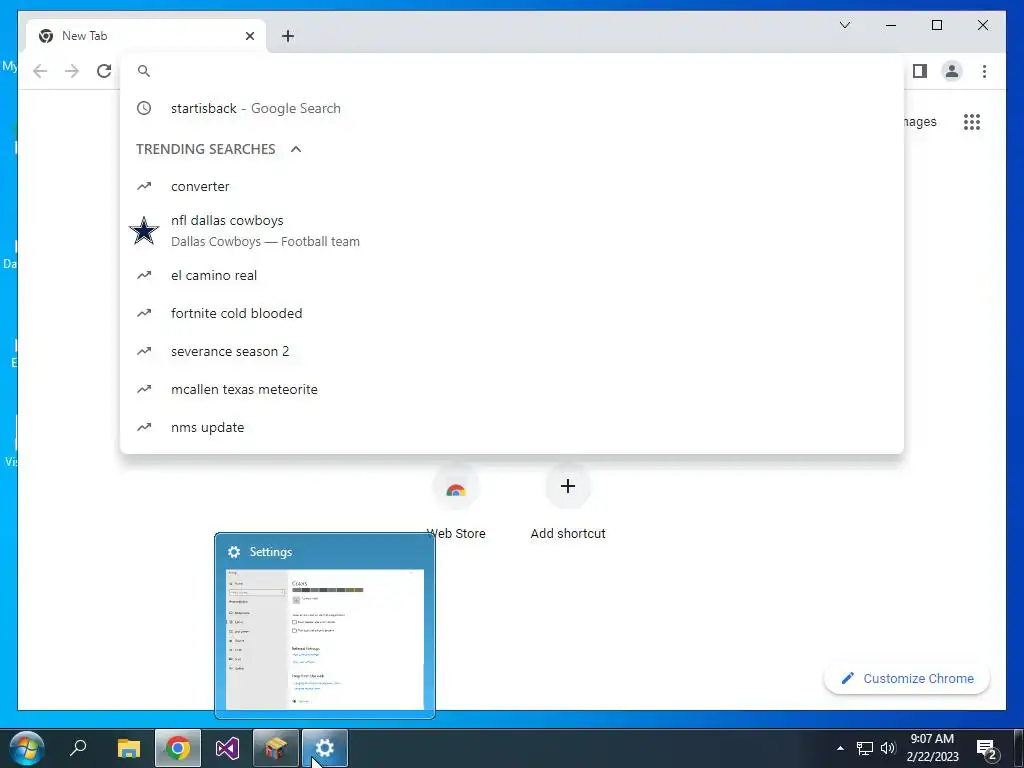Click the address bar magnifier icon
The width and height of the screenshot is (1024, 768).
click(x=144, y=71)
